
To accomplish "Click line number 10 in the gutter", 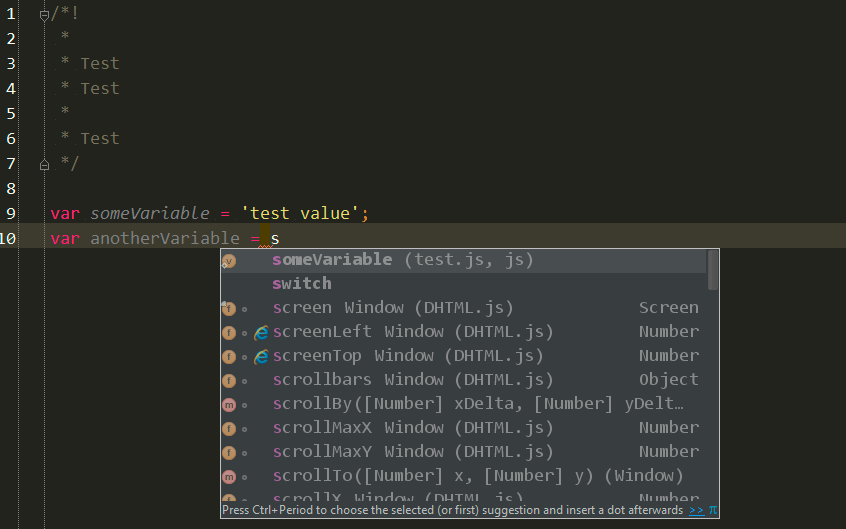I will (x=8, y=239).
